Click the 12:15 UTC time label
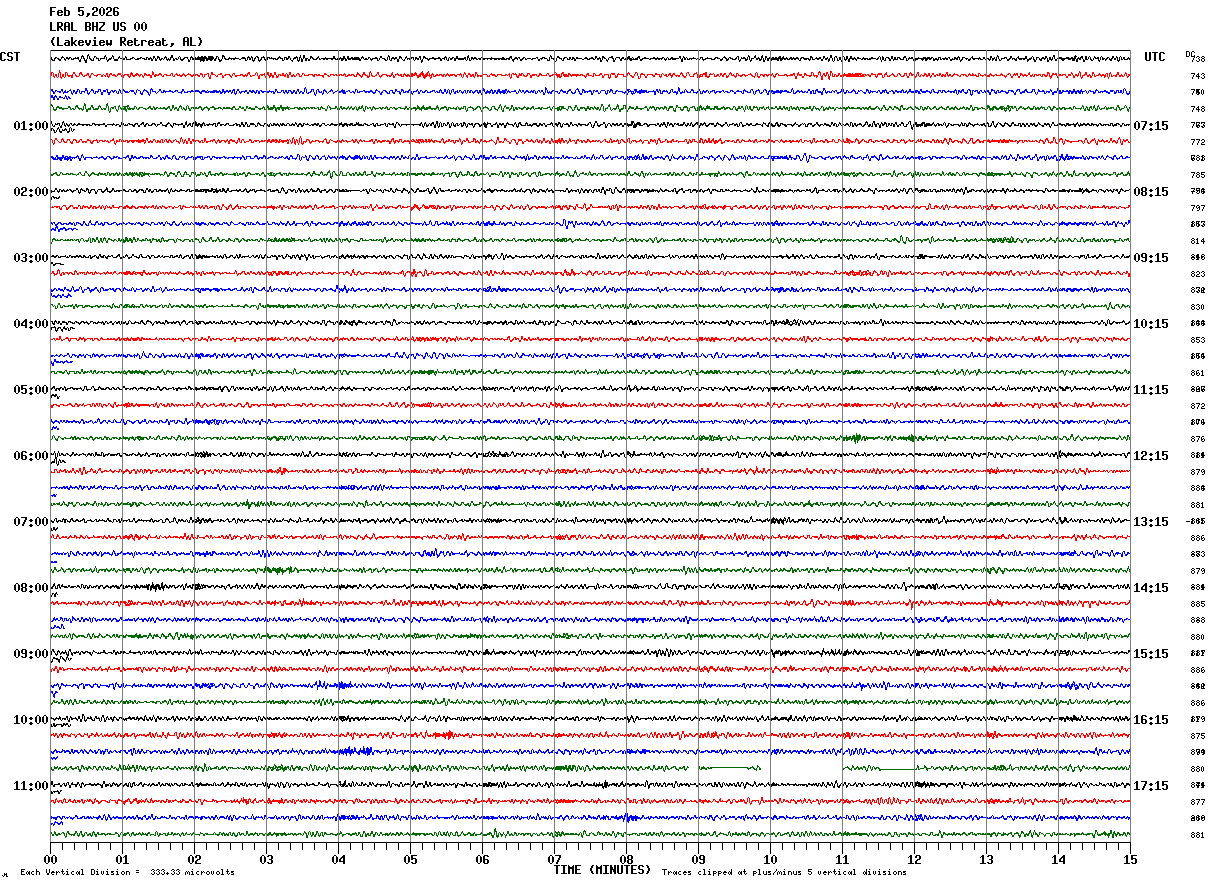 (x=1150, y=456)
